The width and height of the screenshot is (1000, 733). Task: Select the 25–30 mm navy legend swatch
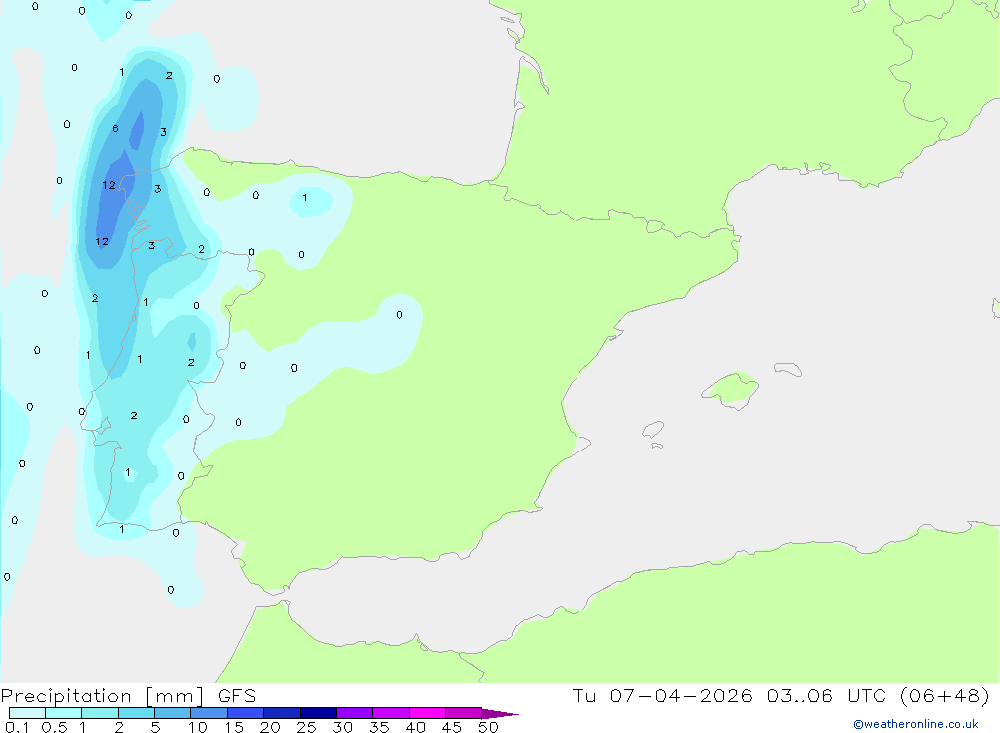point(318,713)
